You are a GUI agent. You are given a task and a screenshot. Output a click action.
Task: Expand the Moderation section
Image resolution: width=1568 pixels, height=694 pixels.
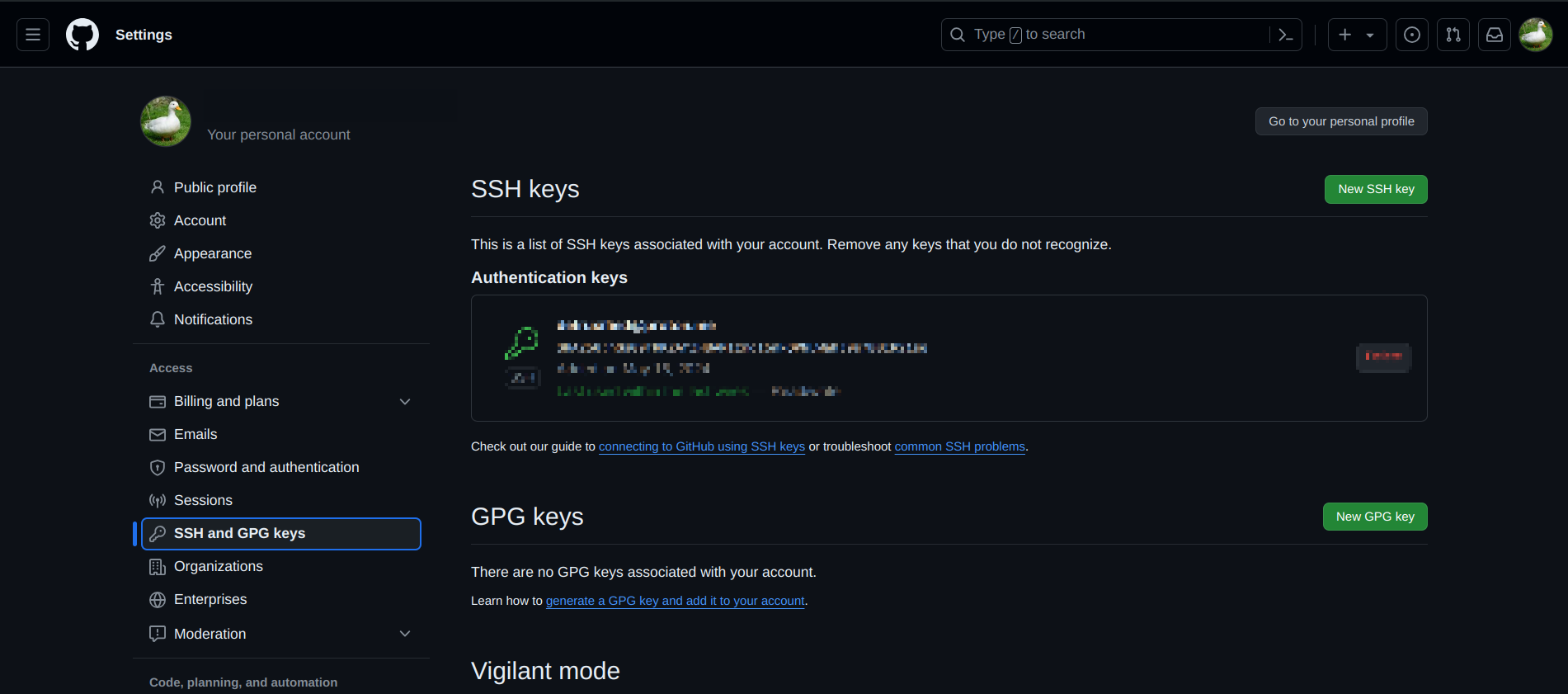tap(404, 634)
